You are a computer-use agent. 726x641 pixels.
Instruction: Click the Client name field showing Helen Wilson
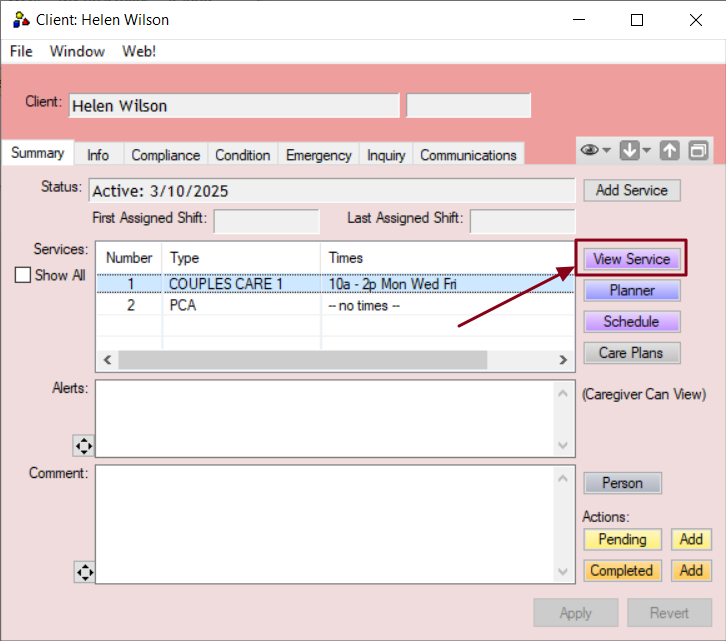click(234, 106)
